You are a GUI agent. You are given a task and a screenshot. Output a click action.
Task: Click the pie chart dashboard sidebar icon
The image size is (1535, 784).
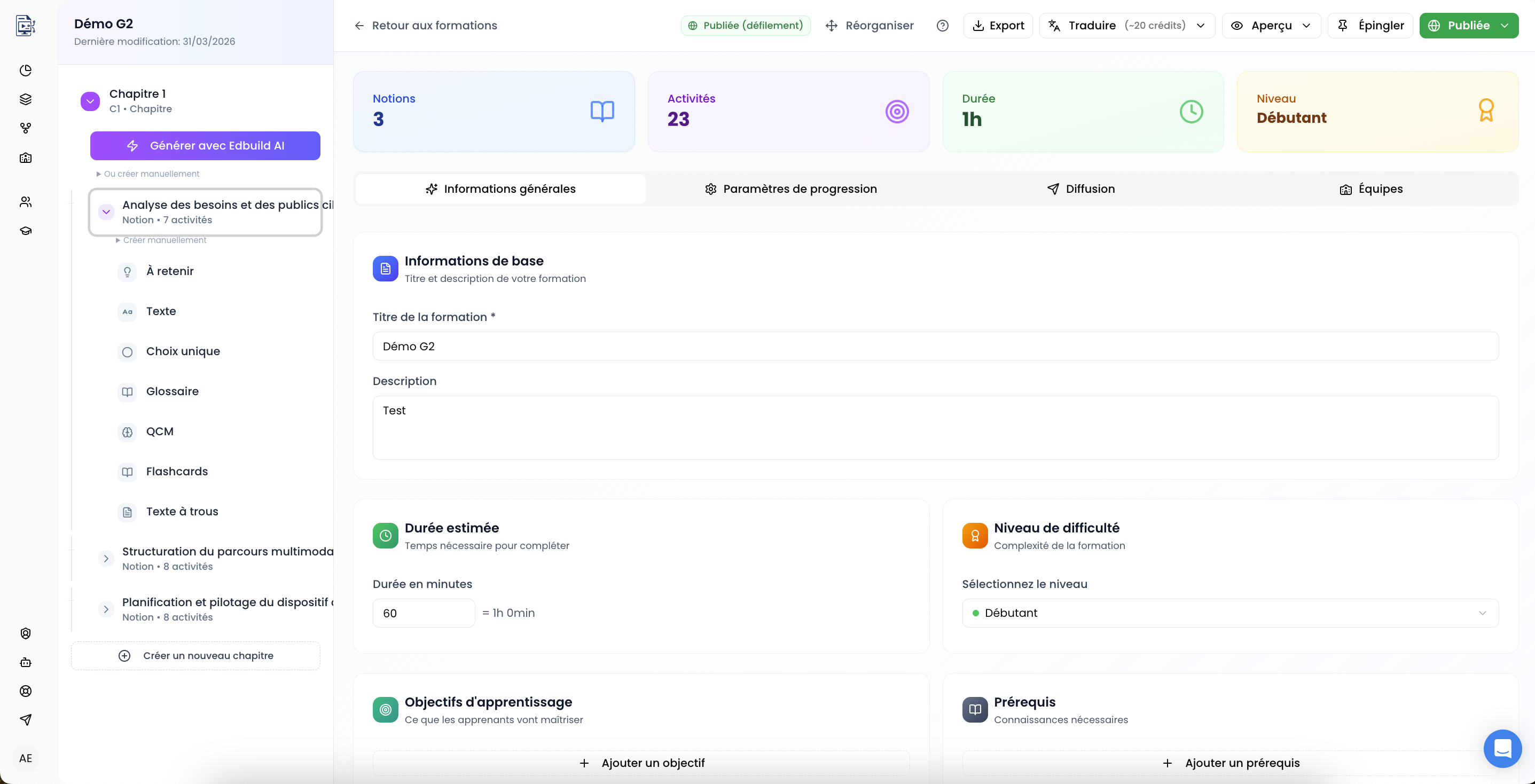coord(26,70)
